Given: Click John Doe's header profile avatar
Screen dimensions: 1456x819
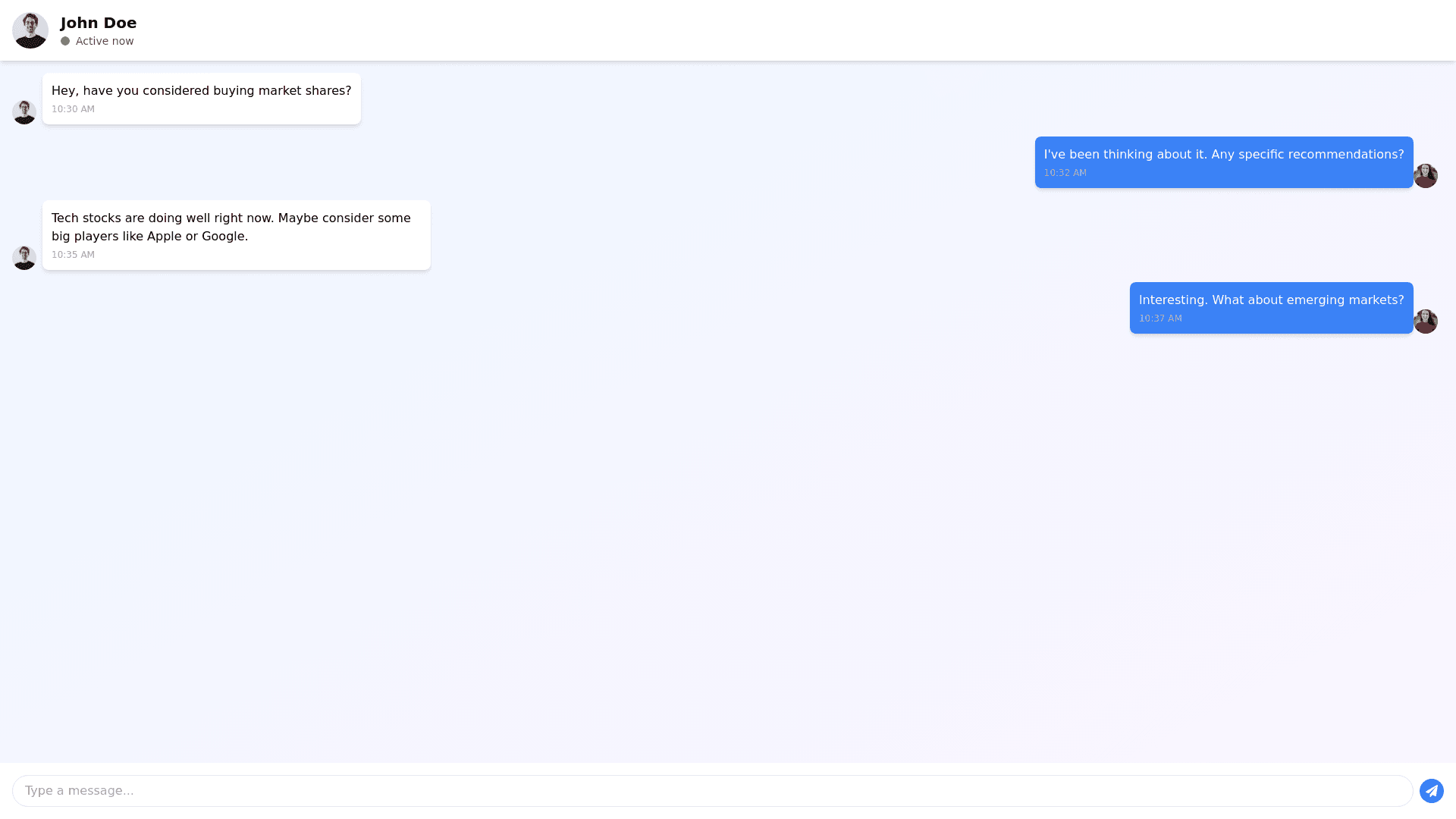Looking at the screenshot, I should [30, 30].
